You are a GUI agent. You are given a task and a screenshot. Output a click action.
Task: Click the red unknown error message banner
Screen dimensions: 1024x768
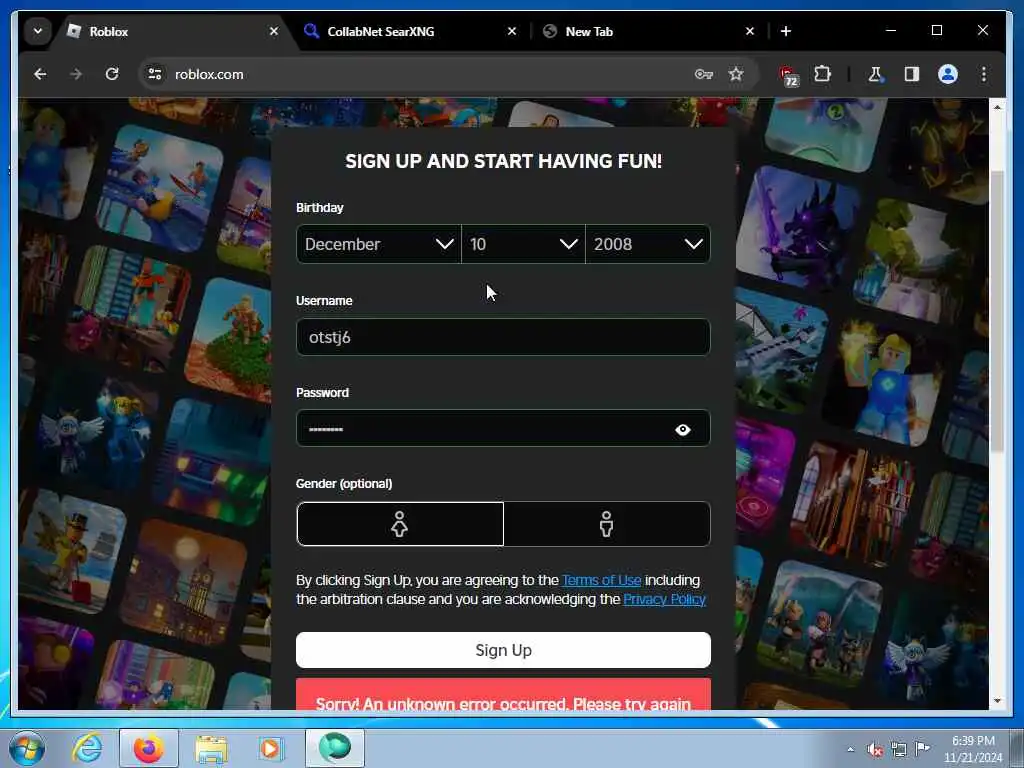503,694
